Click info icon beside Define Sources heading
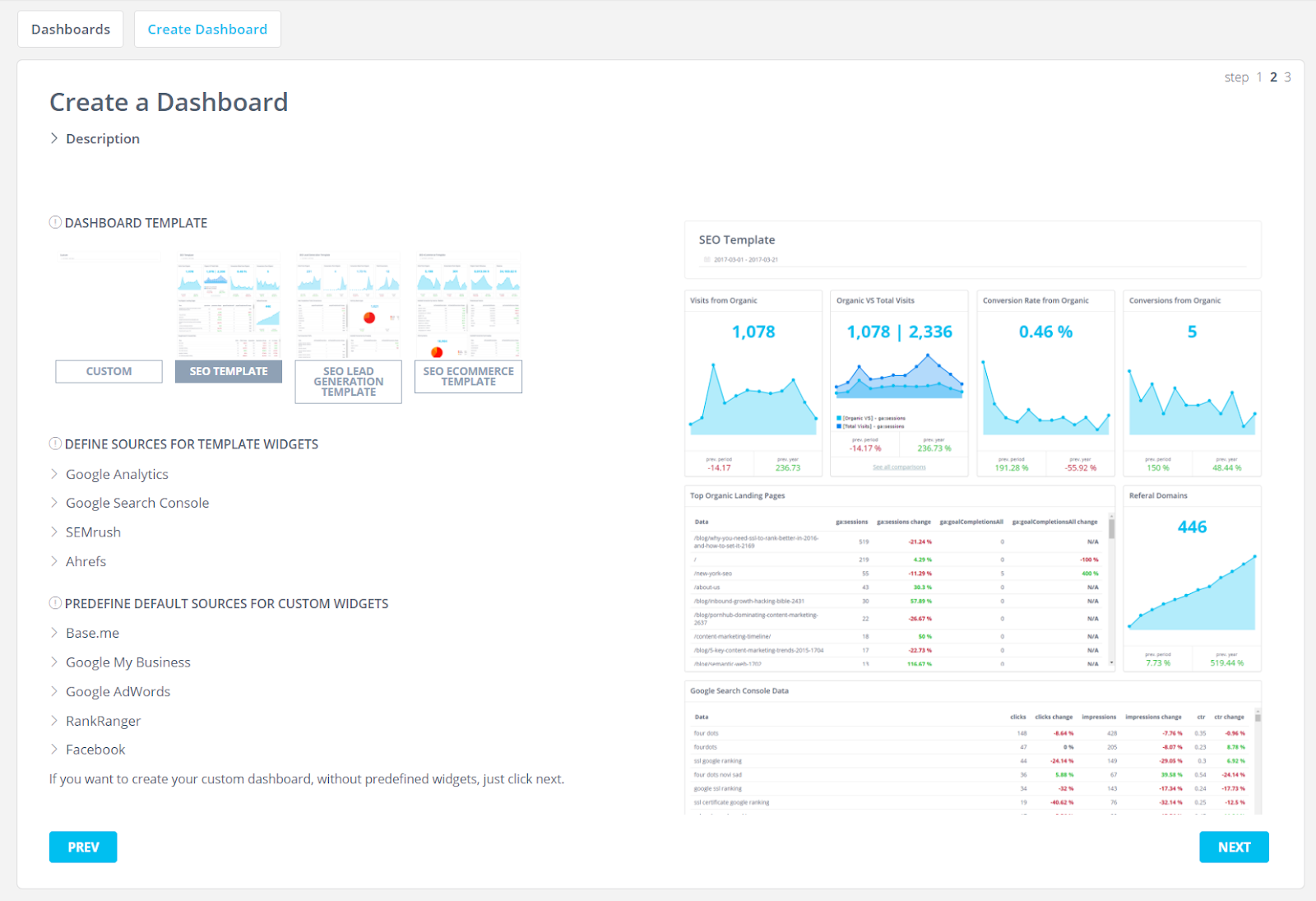 (x=55, y=444)
